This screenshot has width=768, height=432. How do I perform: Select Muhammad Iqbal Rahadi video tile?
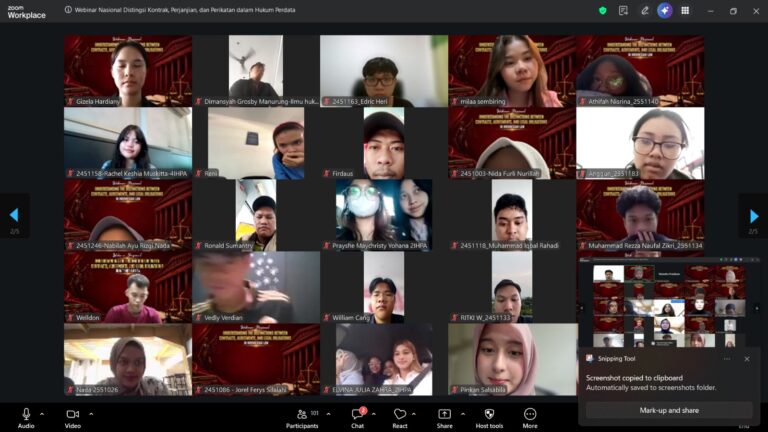tap(512, 215)
